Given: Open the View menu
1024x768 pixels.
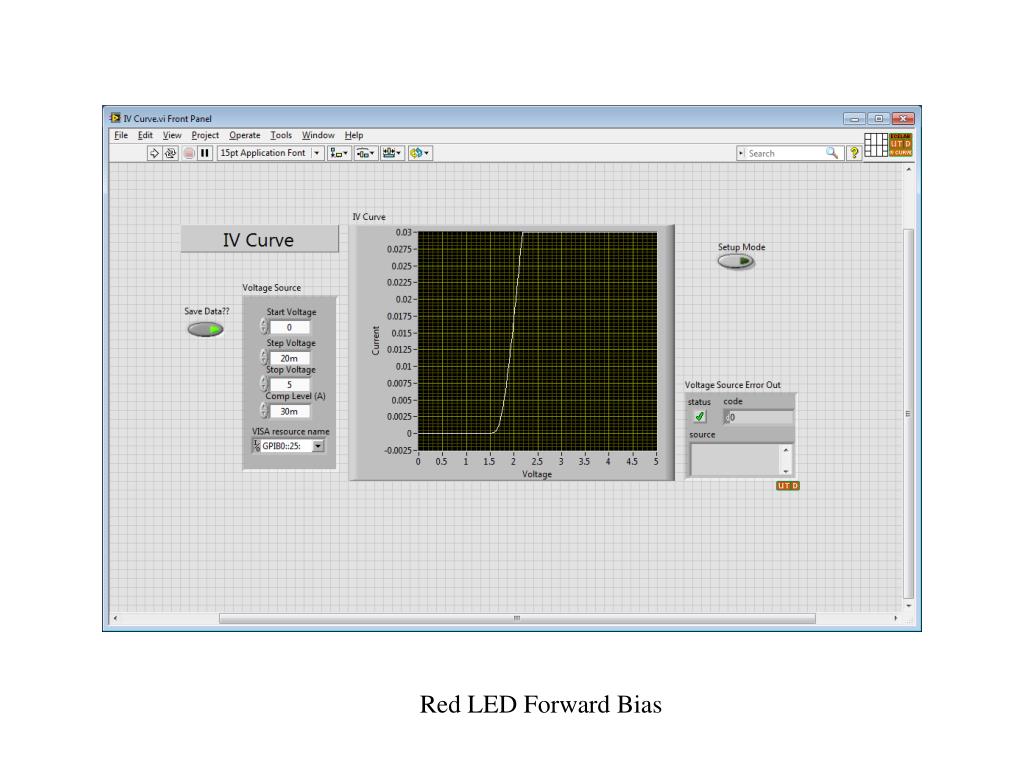Looking at the screenshot, I should pyautogui.click(x=172, y=135).
